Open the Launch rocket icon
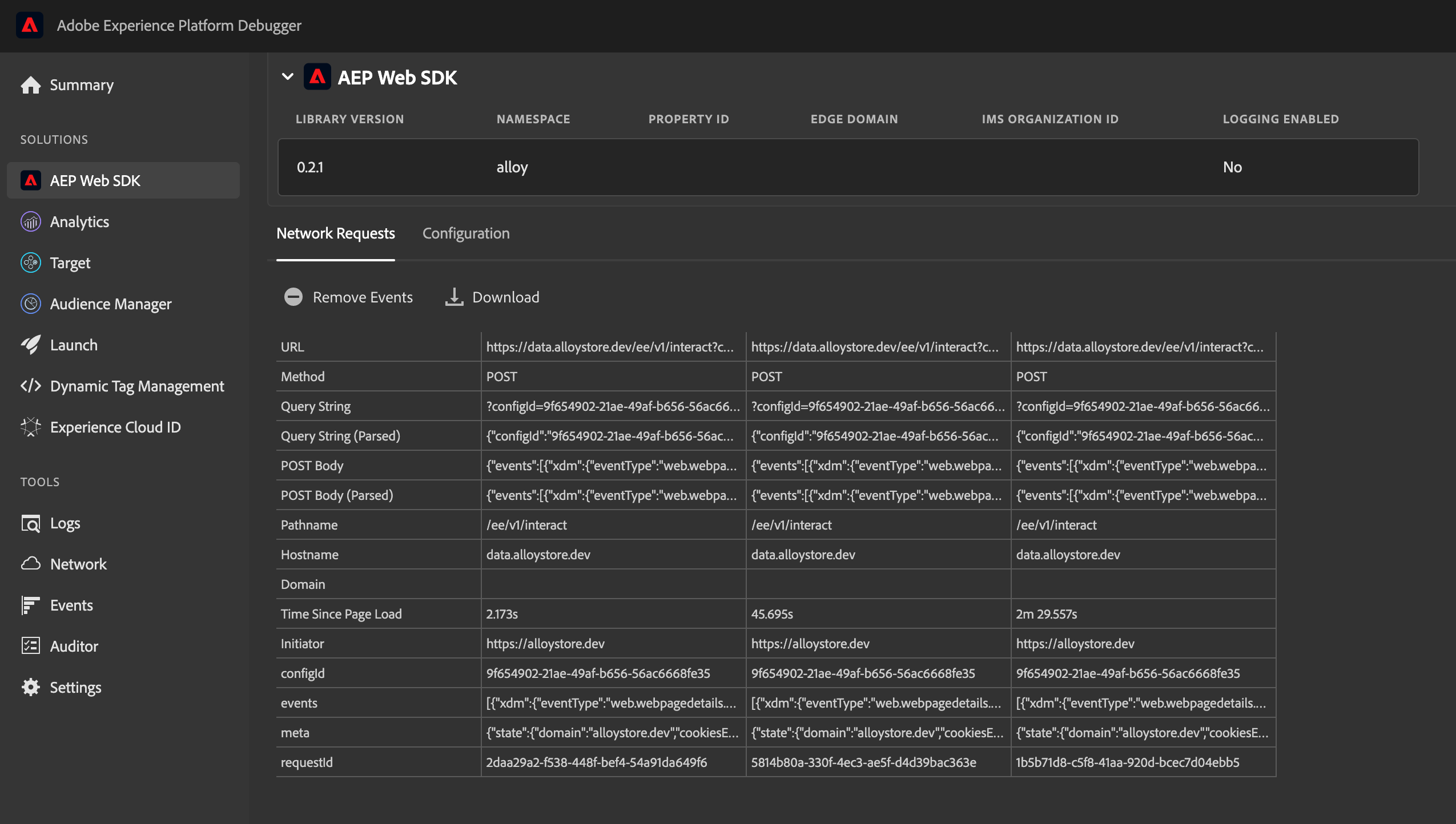This screenshot has width=1456, height=824. tap(31, 345)
